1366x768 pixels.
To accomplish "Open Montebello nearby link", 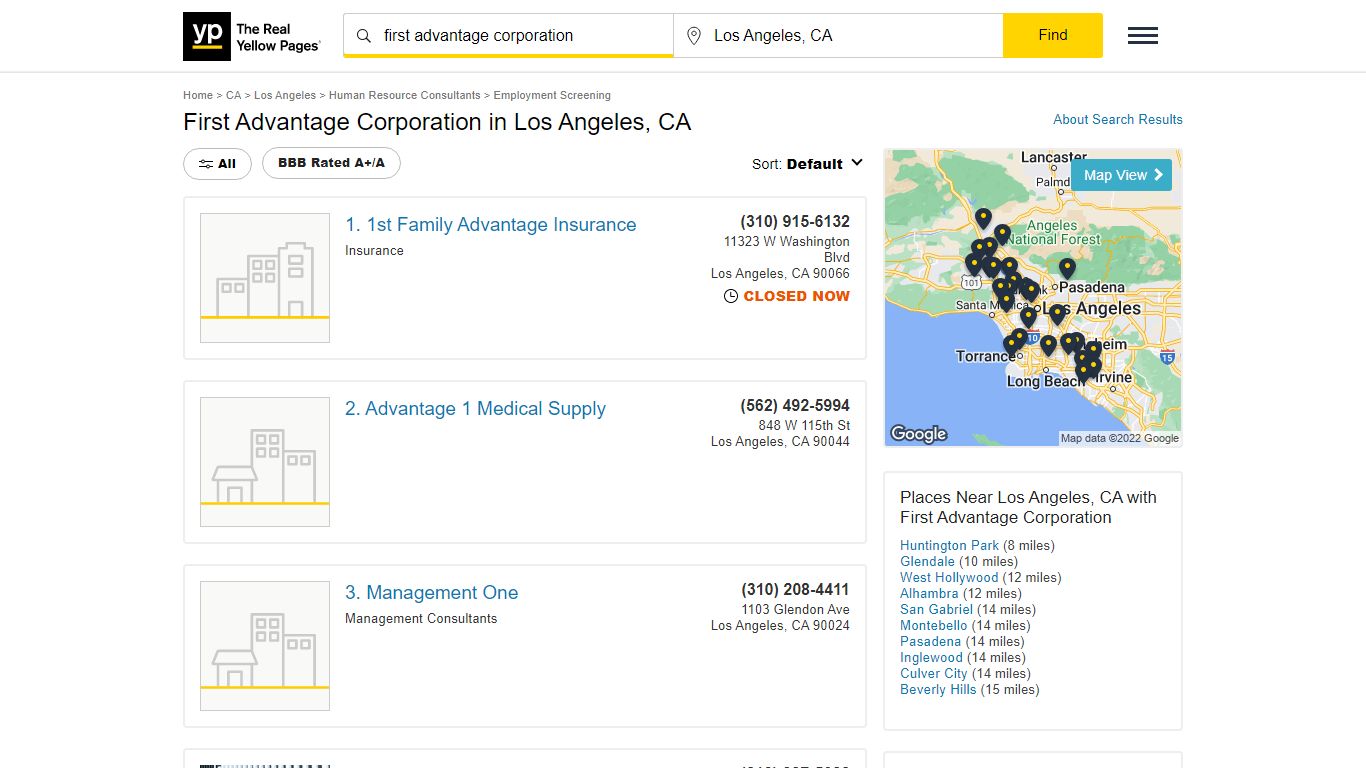I will [x=934, y=625].
